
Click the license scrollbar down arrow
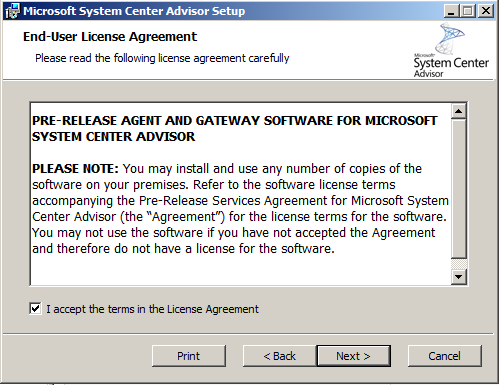coord(459,277)
